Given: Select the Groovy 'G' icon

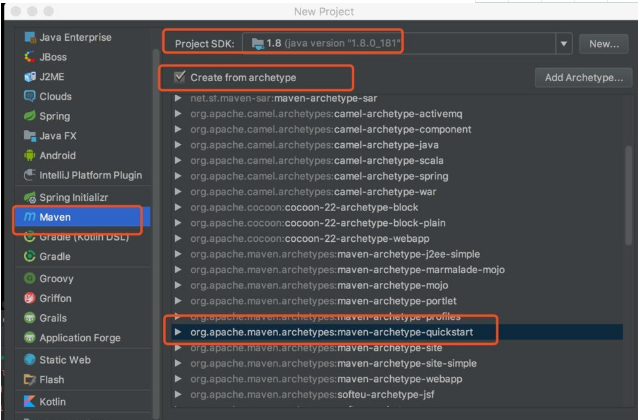Looking at the screenshot, I should [x=30, y=278].
